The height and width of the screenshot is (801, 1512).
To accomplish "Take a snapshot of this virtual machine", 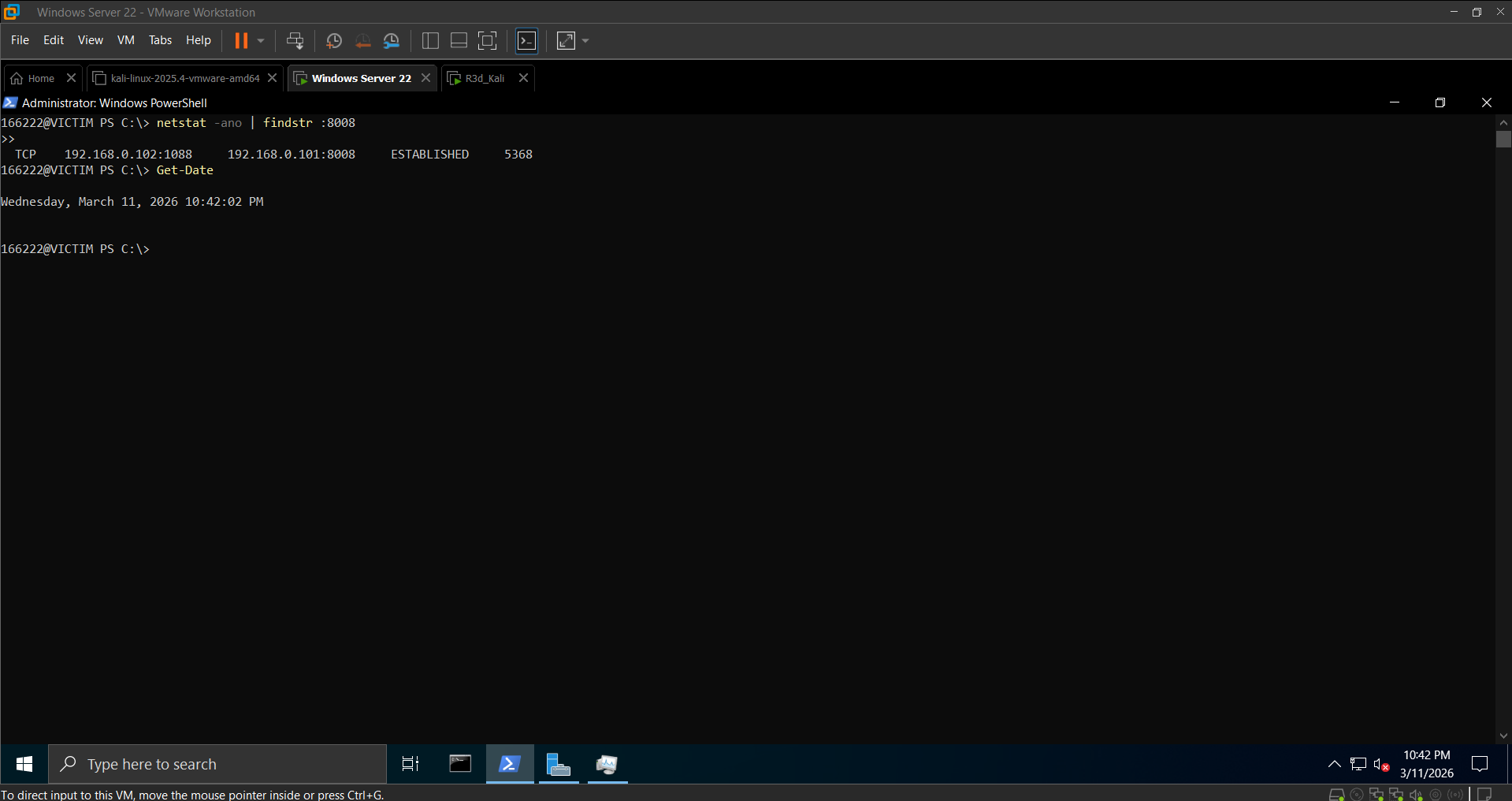I will pos(334,40).
